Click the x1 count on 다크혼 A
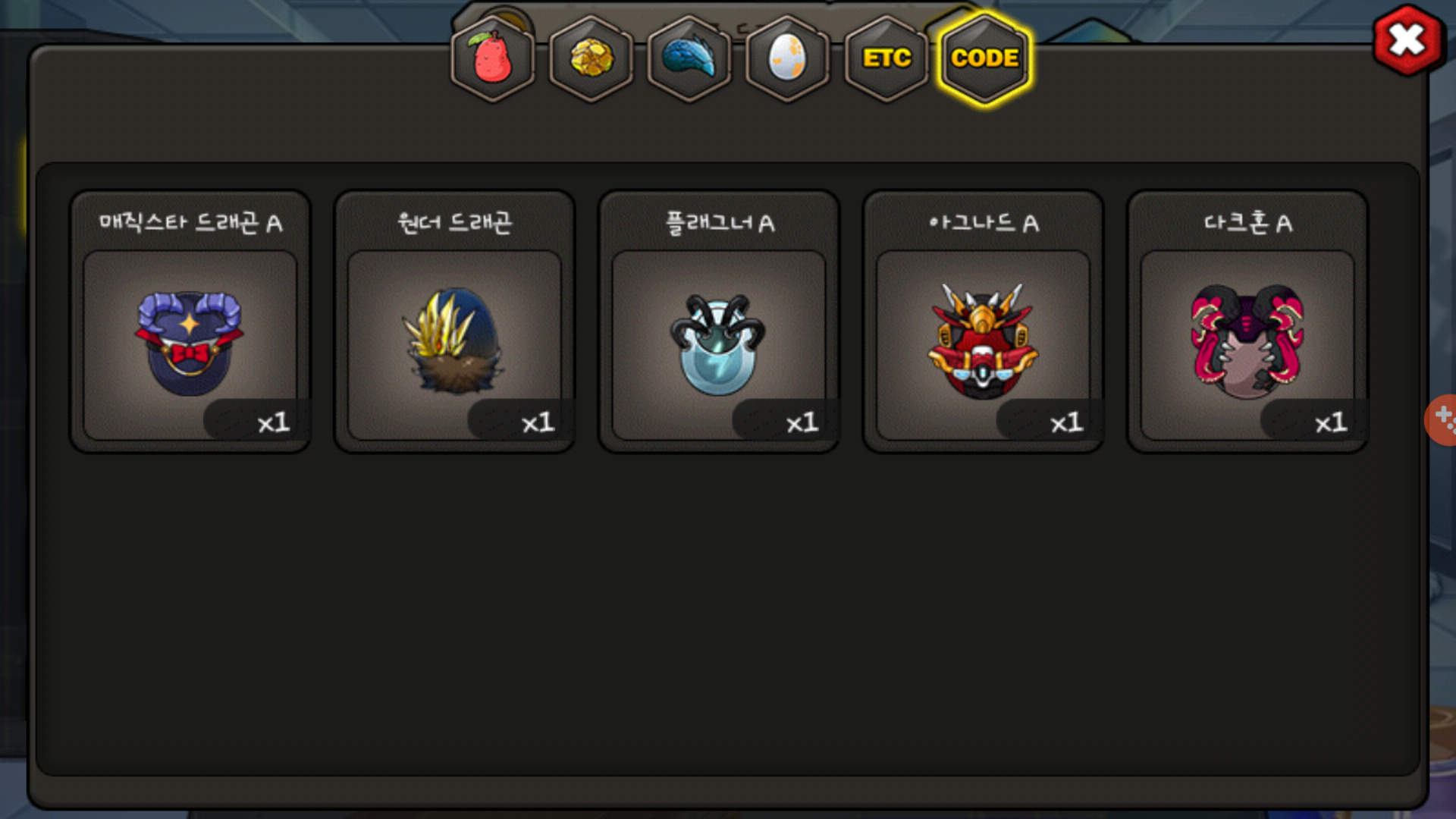Viewport: 1456px width, 819px height. point(1331,422)
